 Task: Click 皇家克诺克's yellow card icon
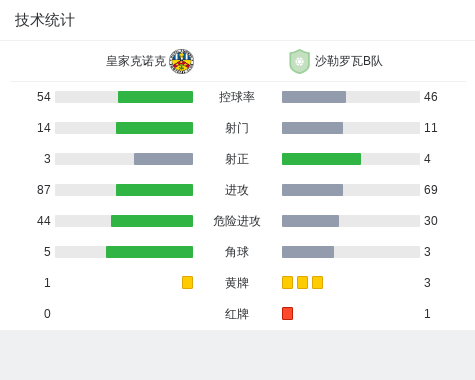(187, 283)
